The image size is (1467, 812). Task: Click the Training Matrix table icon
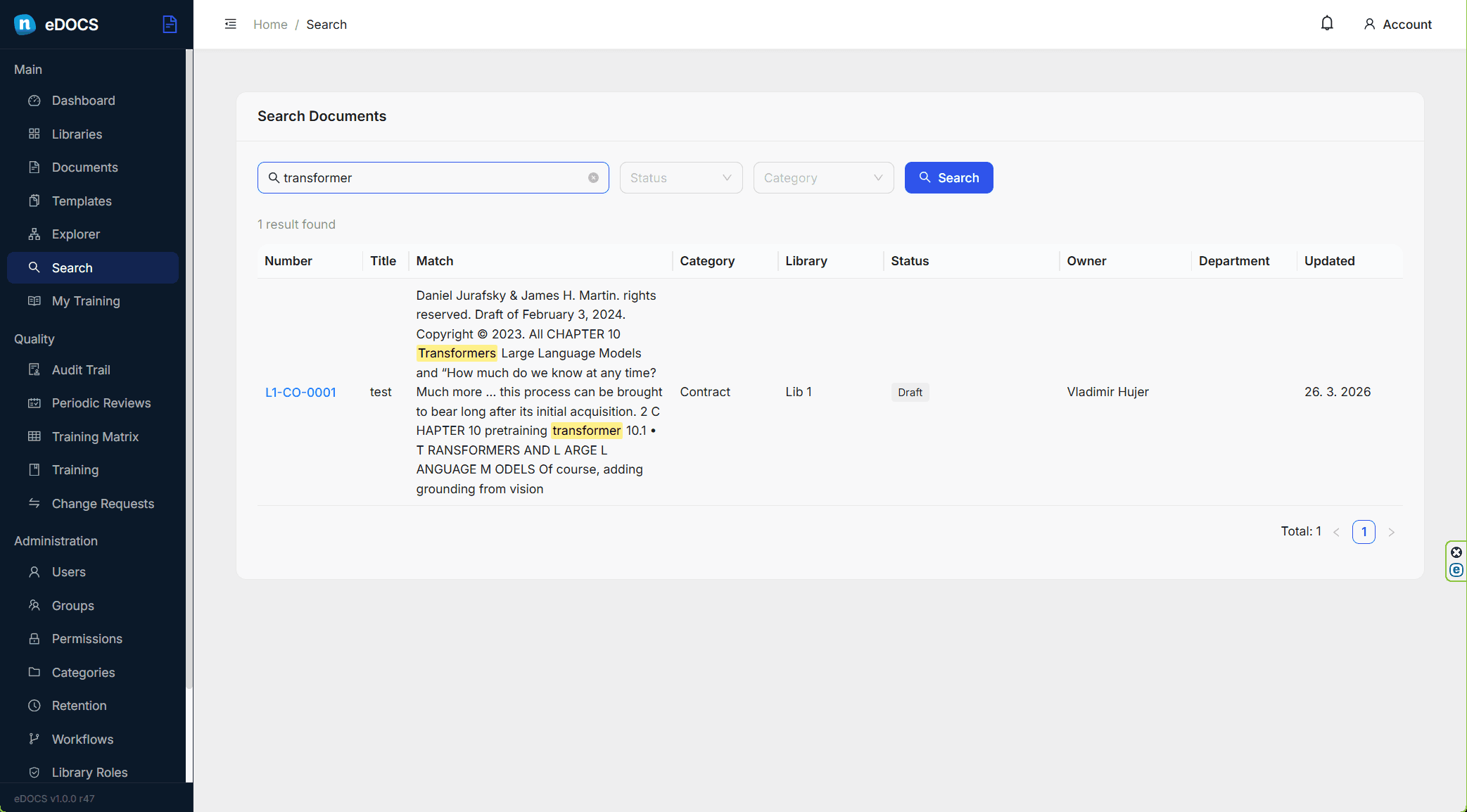[34, 436]
